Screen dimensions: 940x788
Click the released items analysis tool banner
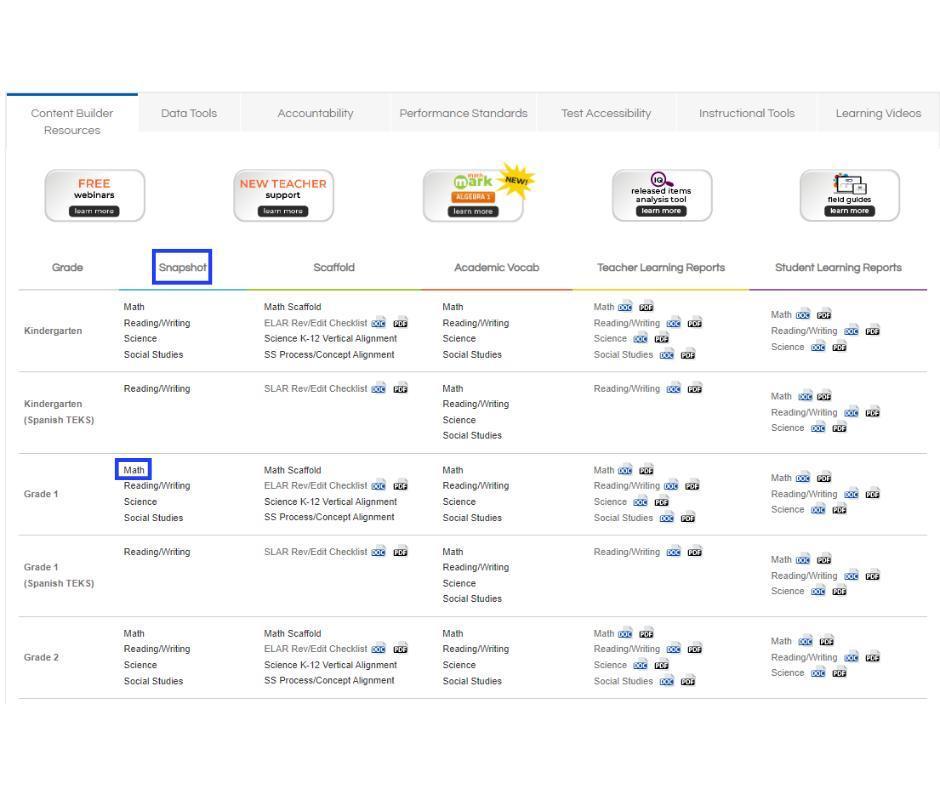coord(660,195)
